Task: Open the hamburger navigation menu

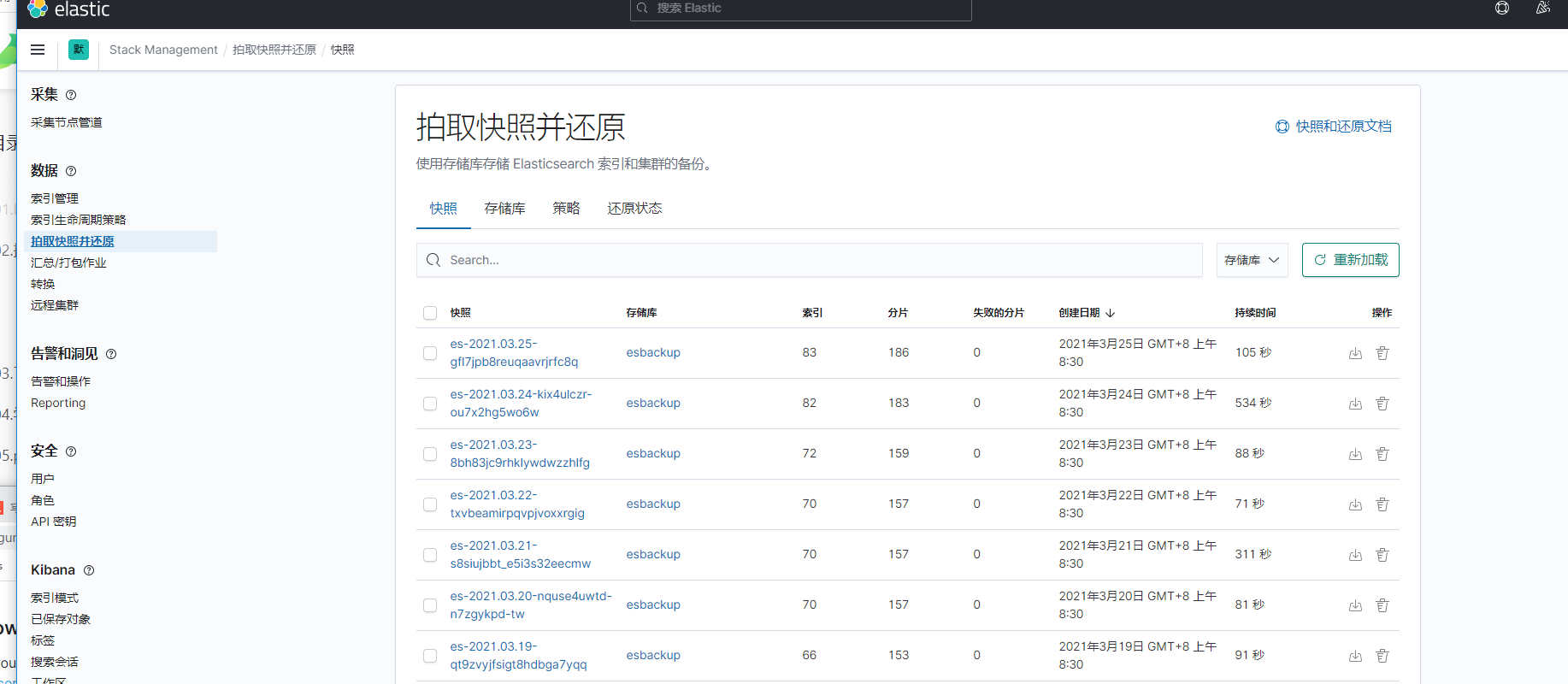Action: point(38,50)
